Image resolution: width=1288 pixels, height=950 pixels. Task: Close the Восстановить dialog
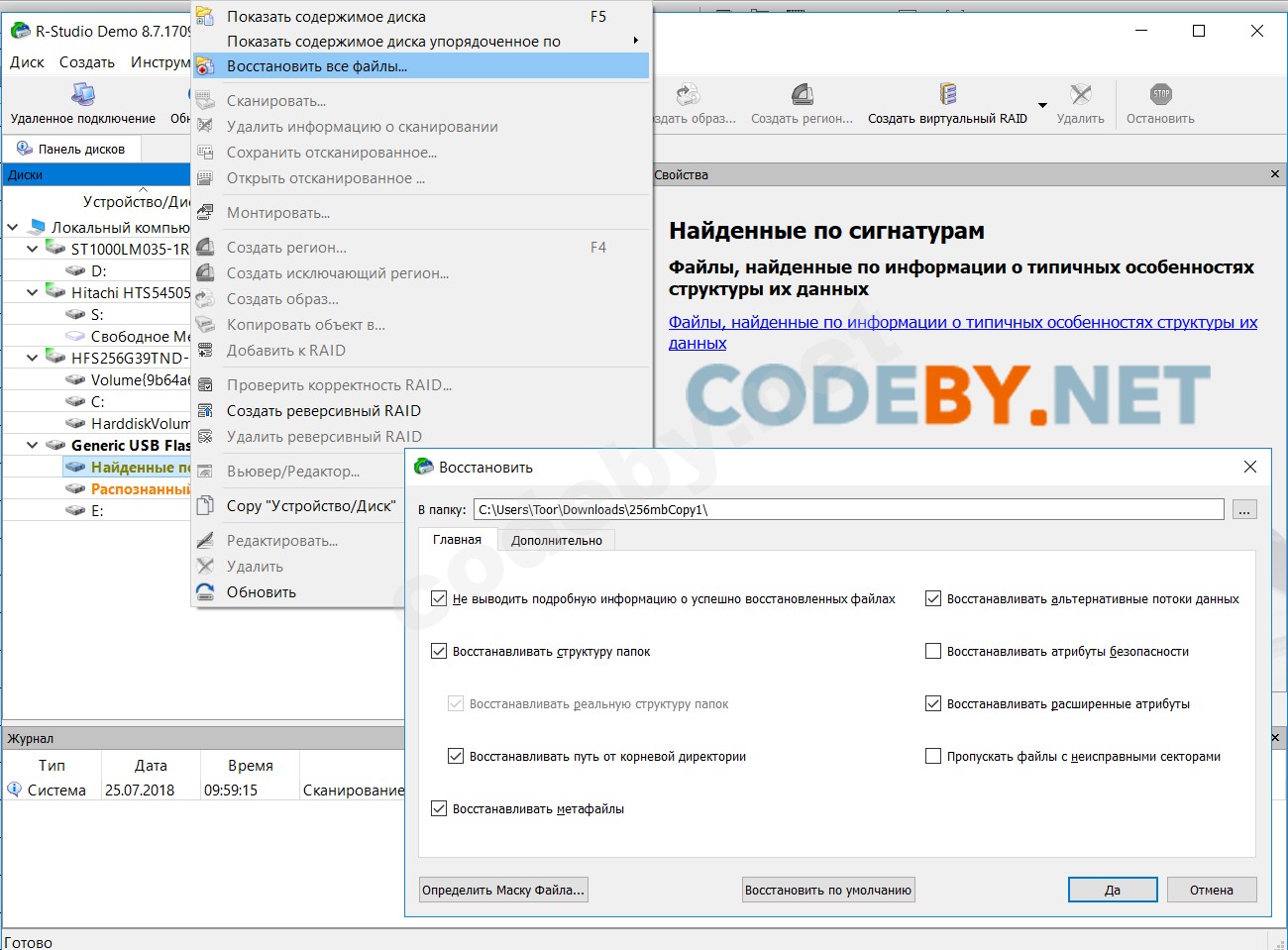point(1250,467)
